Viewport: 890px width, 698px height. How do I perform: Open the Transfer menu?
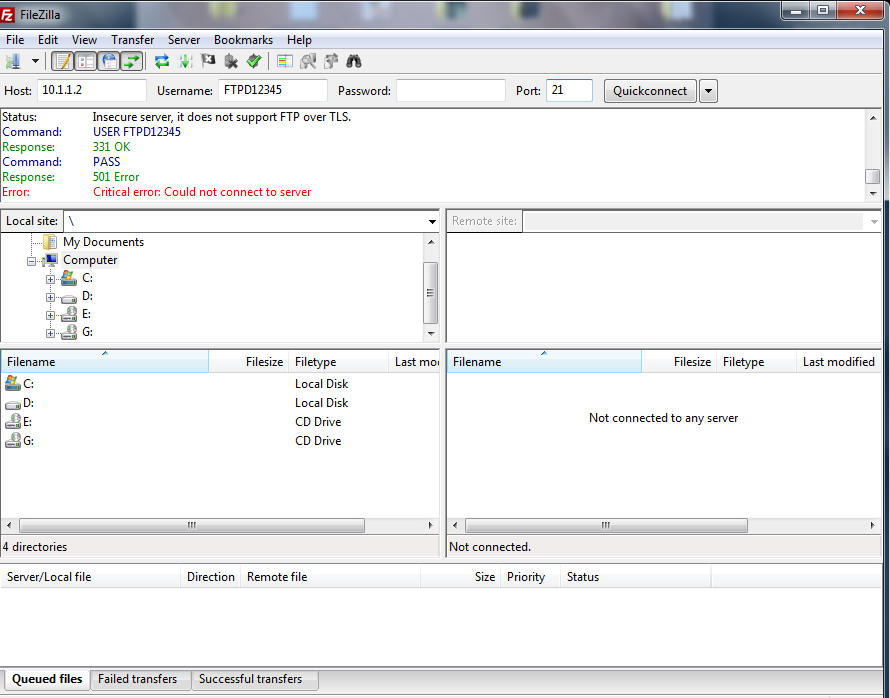point(132,40)
